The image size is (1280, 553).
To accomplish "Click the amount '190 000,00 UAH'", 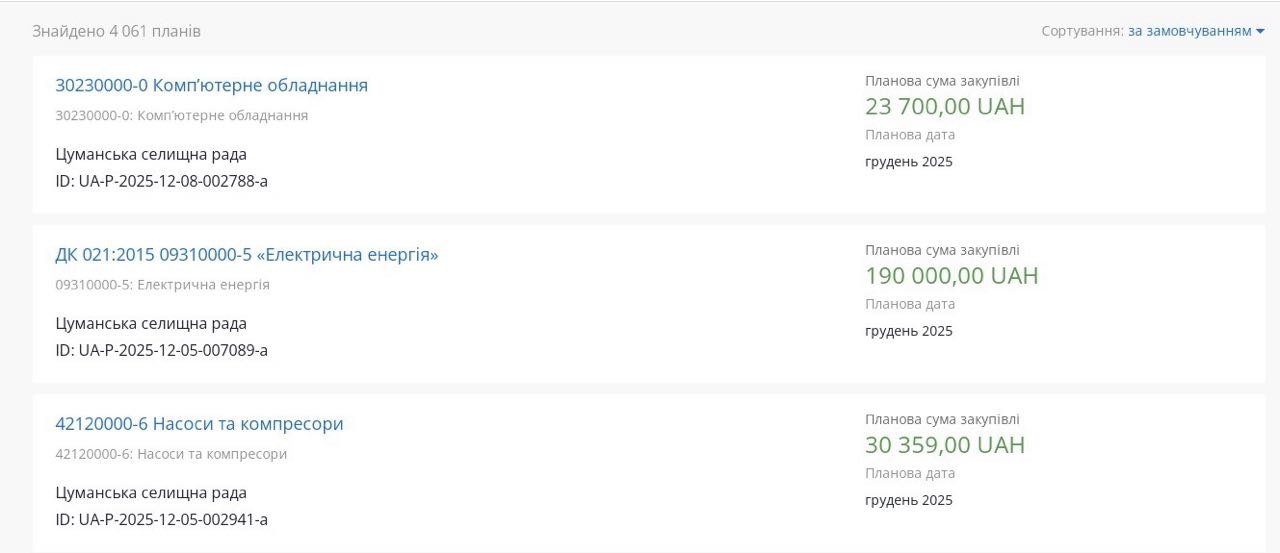I will point(951,275).
